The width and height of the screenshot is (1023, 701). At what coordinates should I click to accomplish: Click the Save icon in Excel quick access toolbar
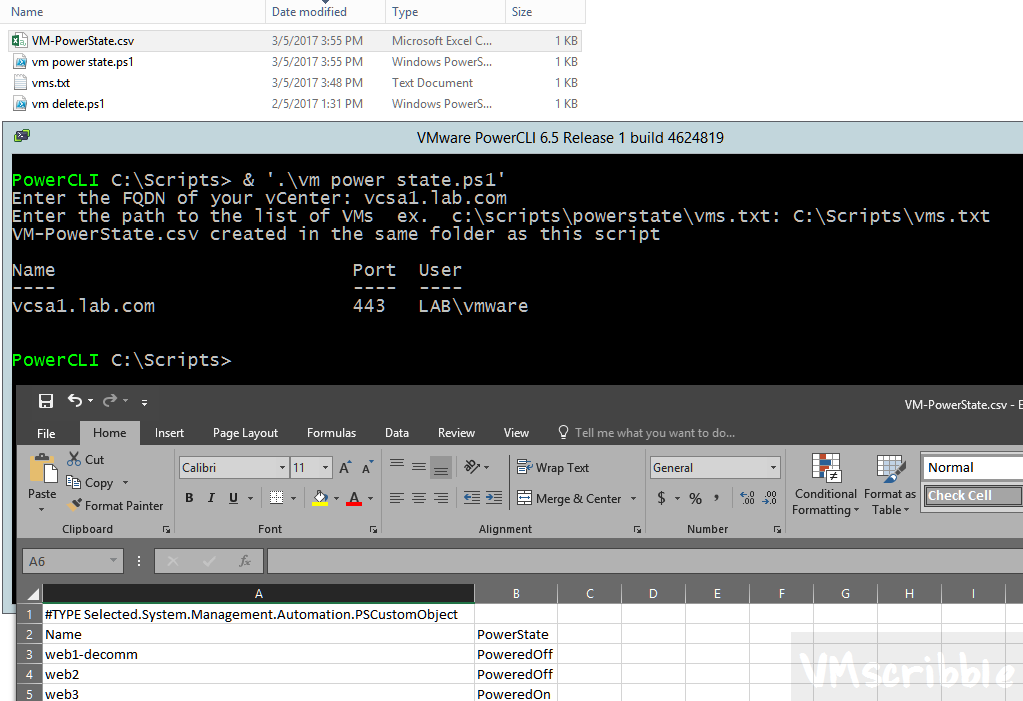(x=46, y=401)
